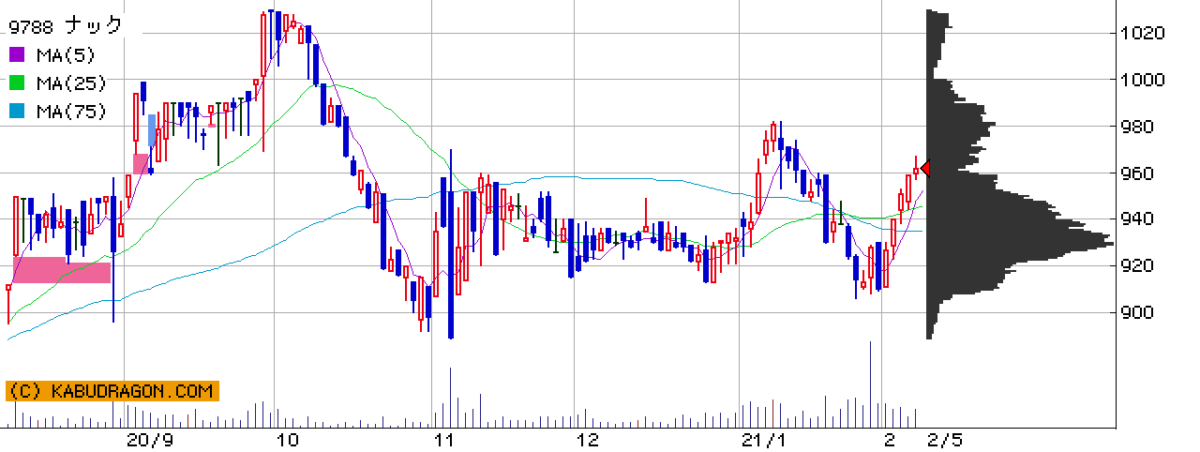Click the 21/1 date axis label

click(x=766, y=440)
